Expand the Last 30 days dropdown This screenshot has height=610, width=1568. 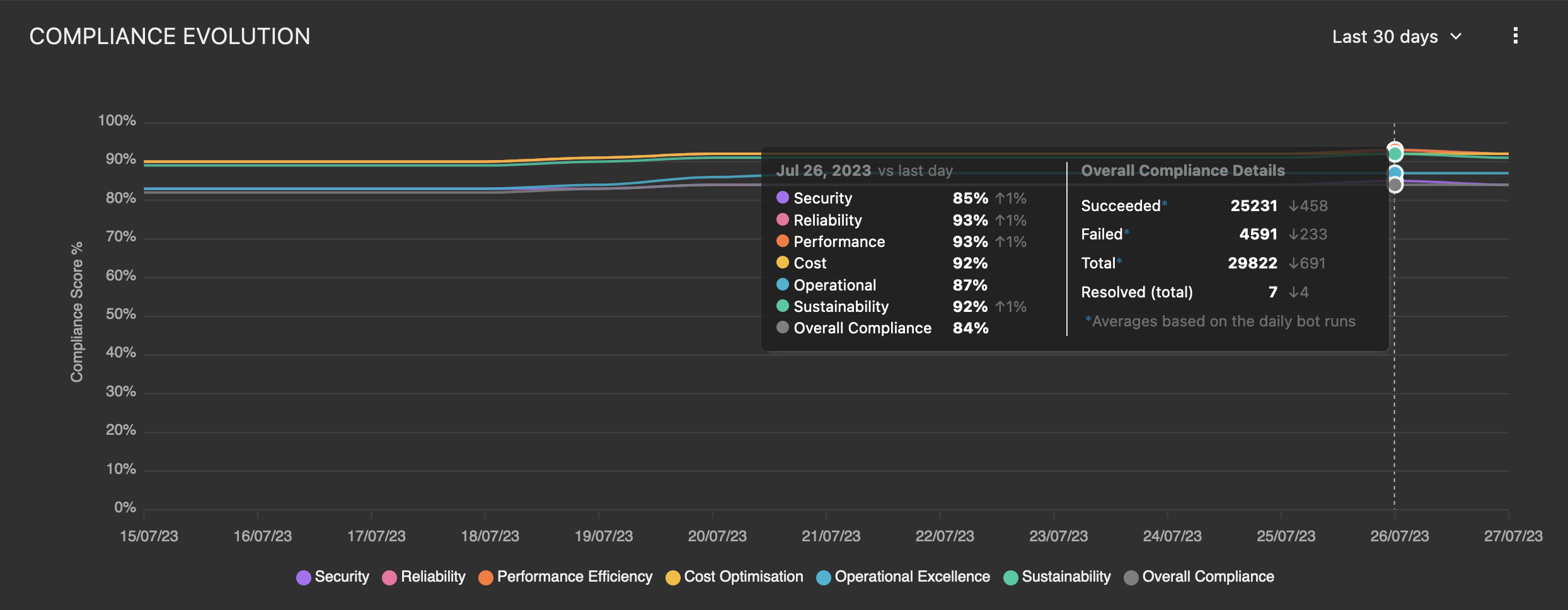tap(1385, 37)
